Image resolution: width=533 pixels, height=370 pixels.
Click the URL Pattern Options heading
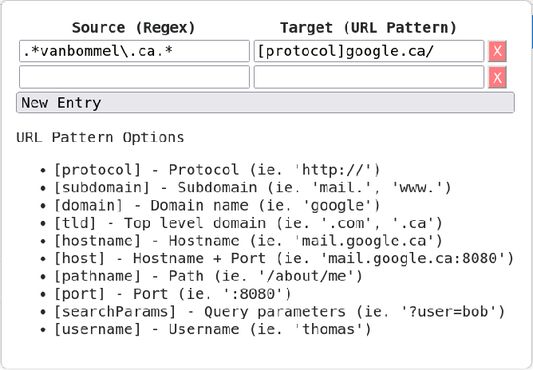(x=100, y=137)
